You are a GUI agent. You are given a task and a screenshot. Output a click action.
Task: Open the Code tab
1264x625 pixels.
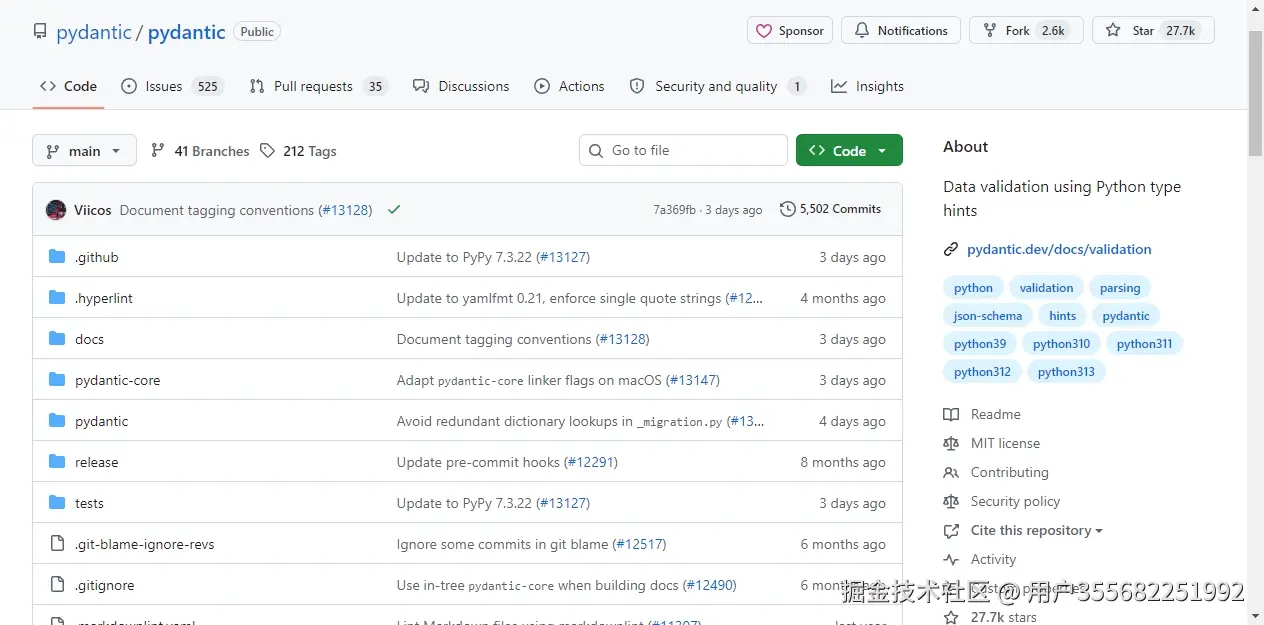point(68,86)
